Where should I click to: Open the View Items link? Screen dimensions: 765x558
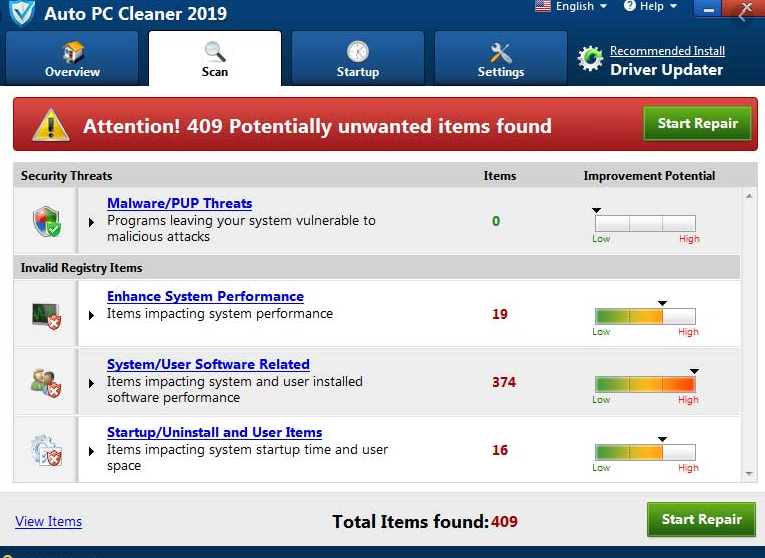coord(48,521)
